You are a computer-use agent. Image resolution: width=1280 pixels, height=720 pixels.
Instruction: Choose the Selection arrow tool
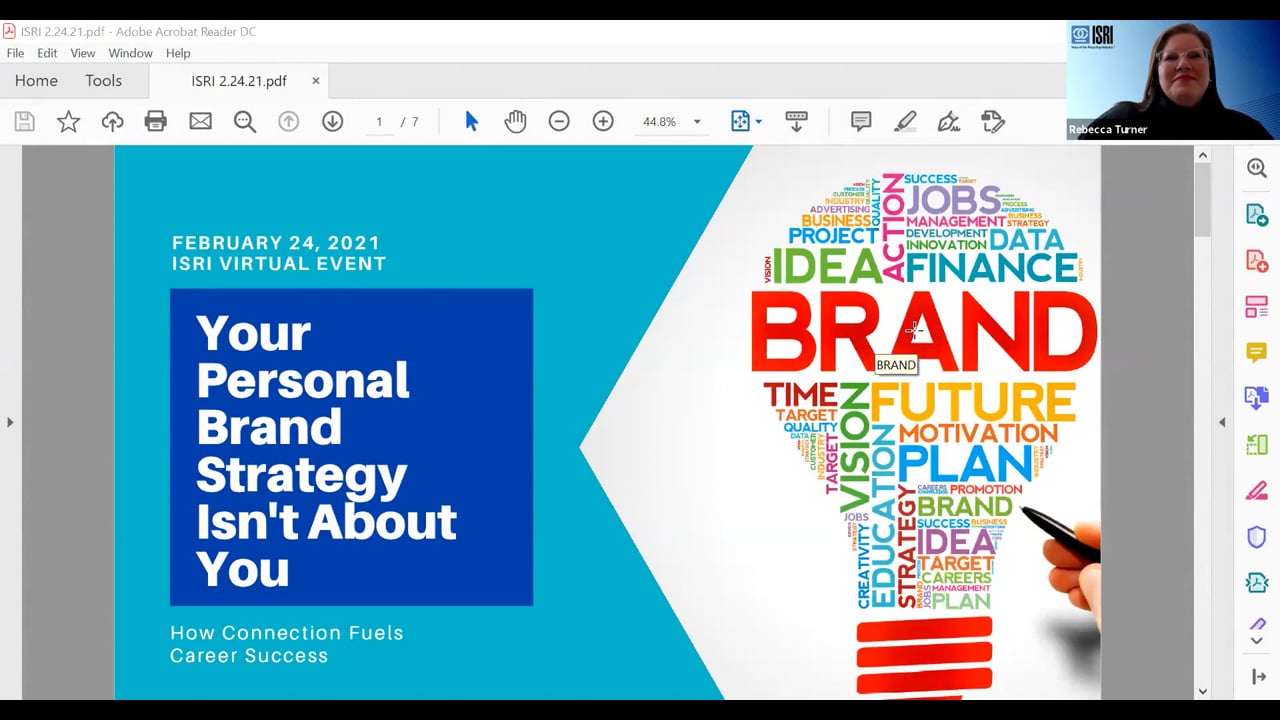pos(471,122)
